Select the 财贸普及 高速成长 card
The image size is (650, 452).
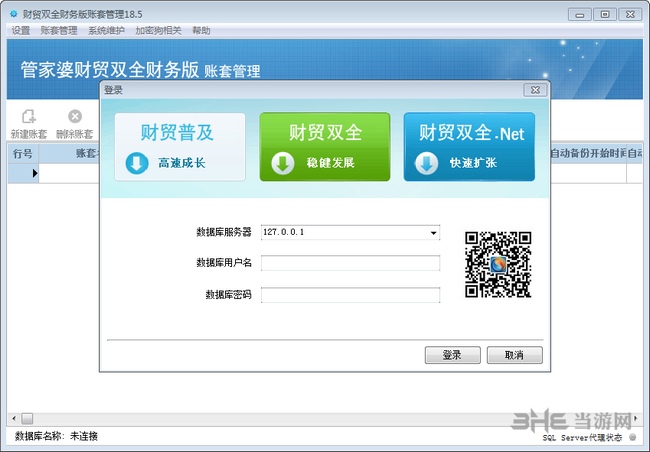click(x=180, y=147)
